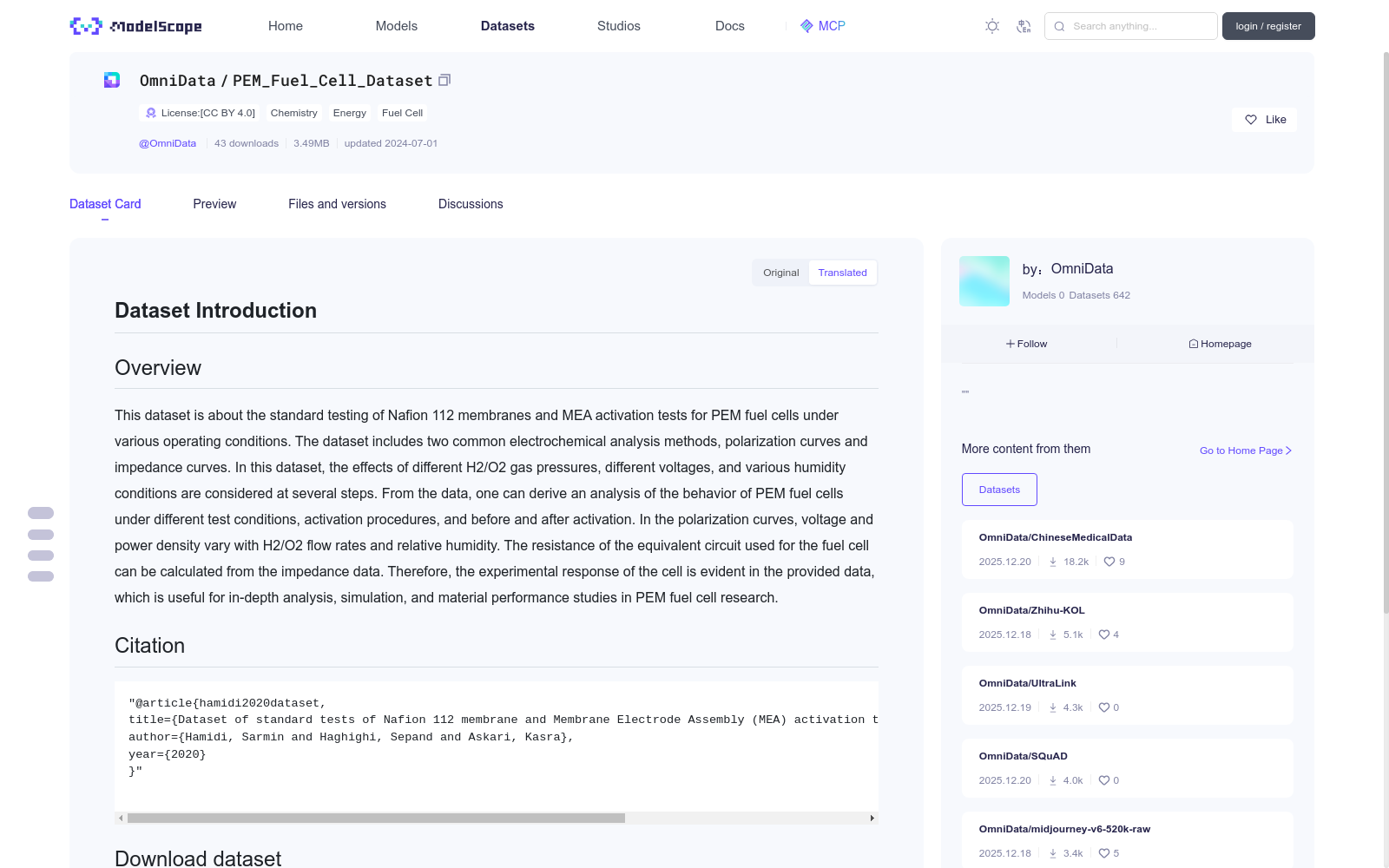Click heart icon on UltraLink card
The height and width of the screenshot is (868, 1389).
[x=1104, y=707]
